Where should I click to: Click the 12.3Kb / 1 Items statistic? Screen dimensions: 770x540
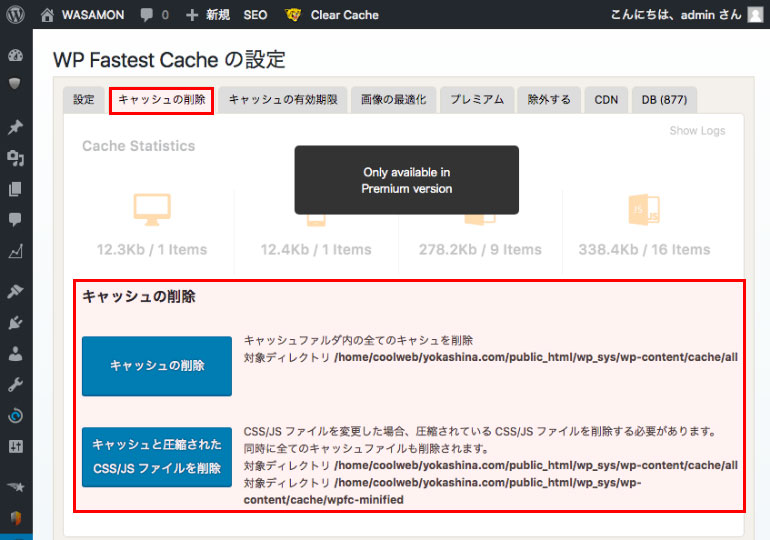(x=152, y=250)
